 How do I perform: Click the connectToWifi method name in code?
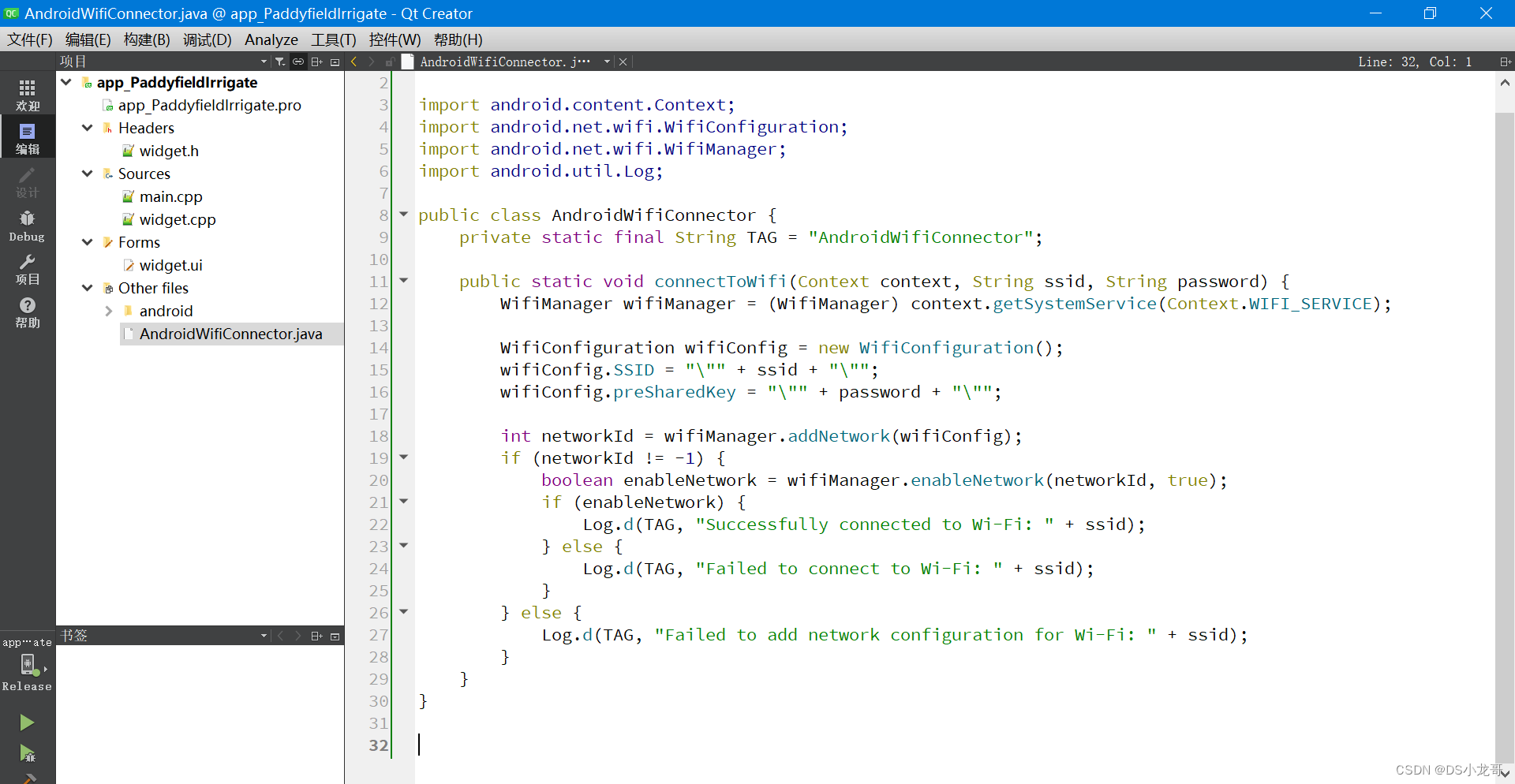pyautogui.click(x=720, y=281)
